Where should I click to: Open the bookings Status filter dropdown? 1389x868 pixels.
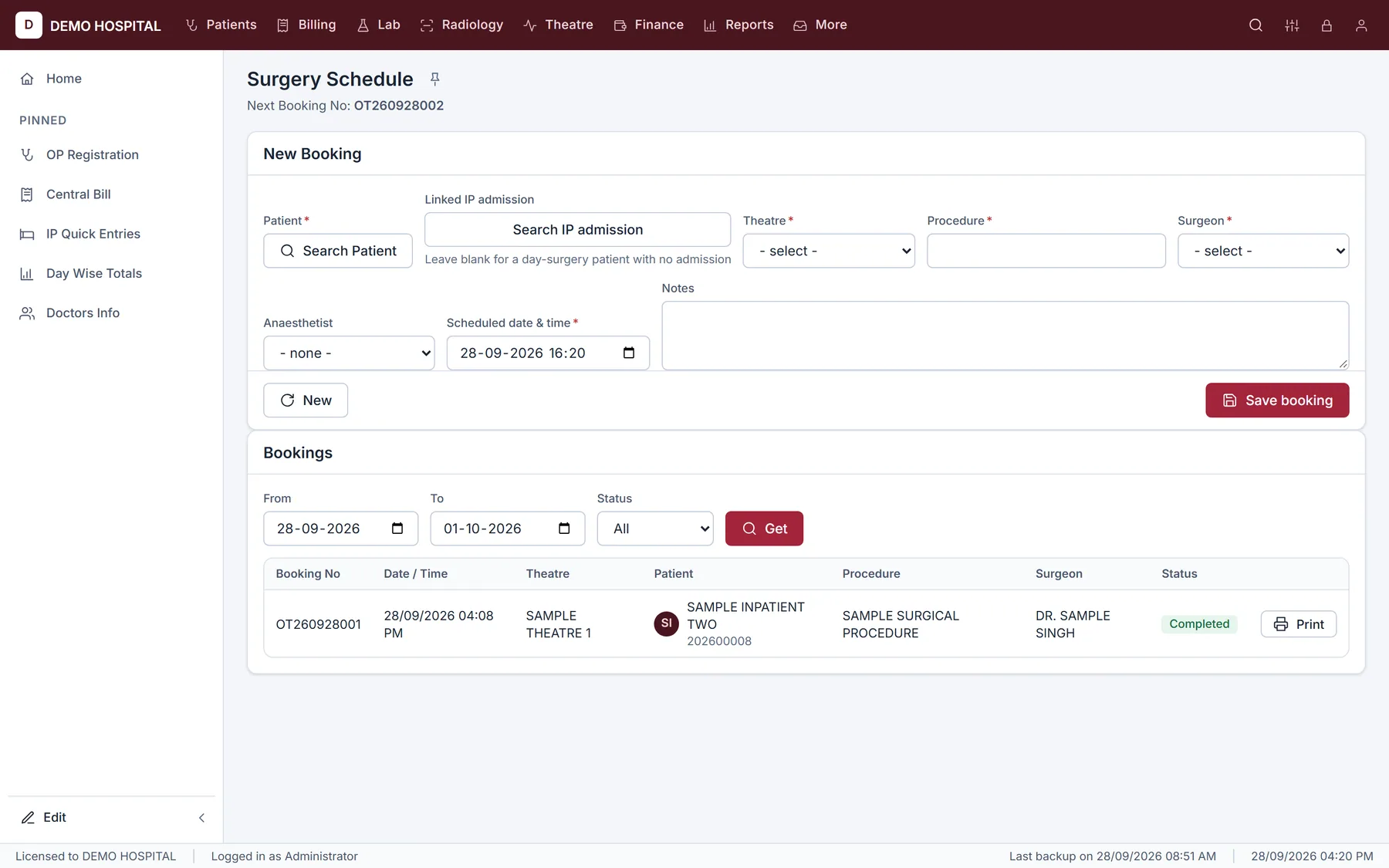click(655, 529)
